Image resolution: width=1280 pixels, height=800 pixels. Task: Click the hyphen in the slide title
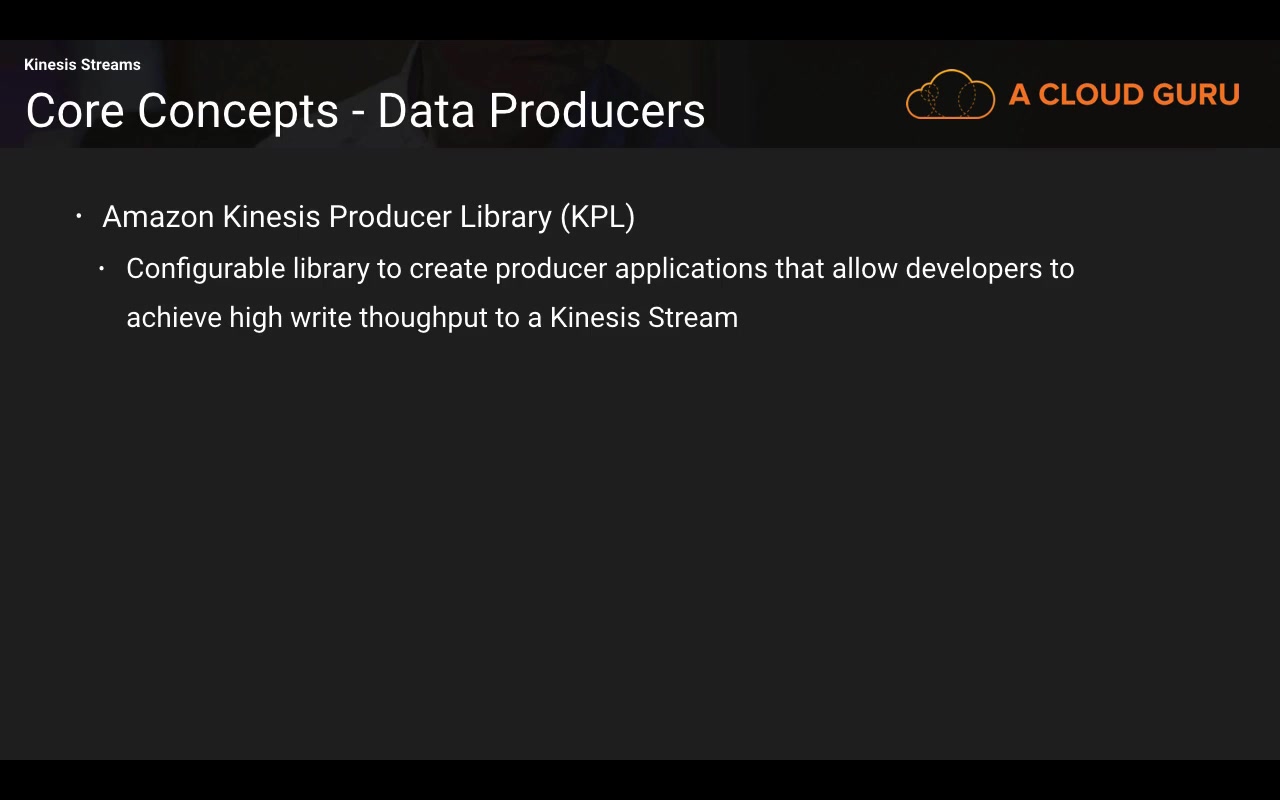pyautogui.click(x=358, y=113)
